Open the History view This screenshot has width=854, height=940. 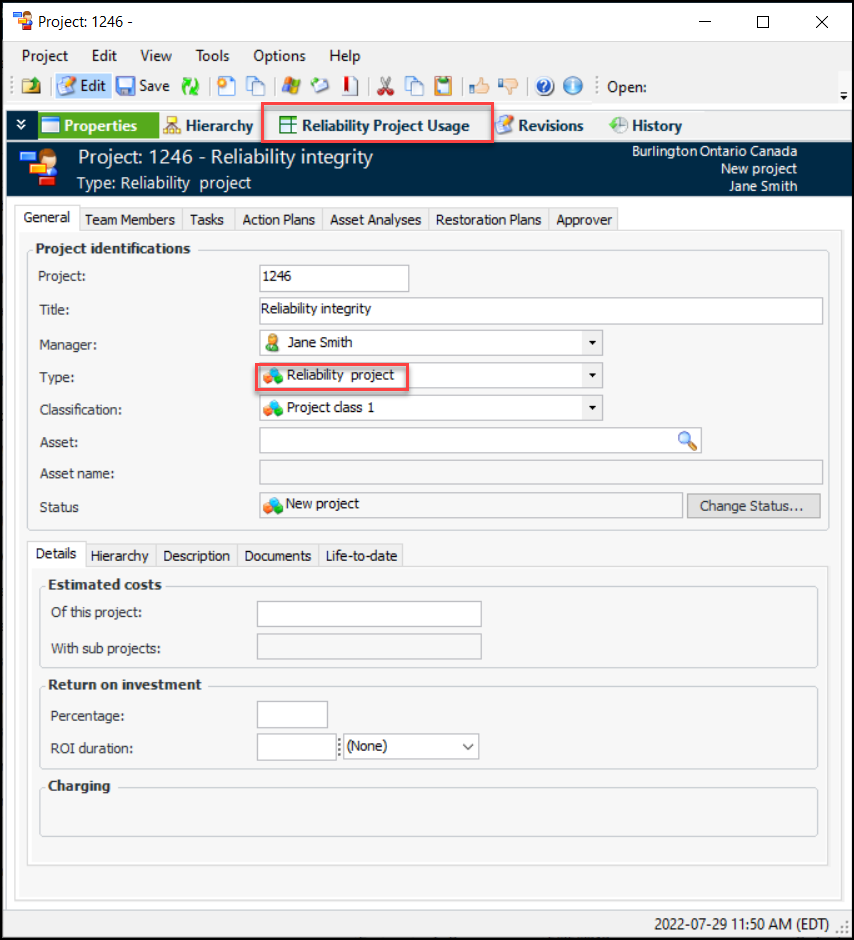645,125
